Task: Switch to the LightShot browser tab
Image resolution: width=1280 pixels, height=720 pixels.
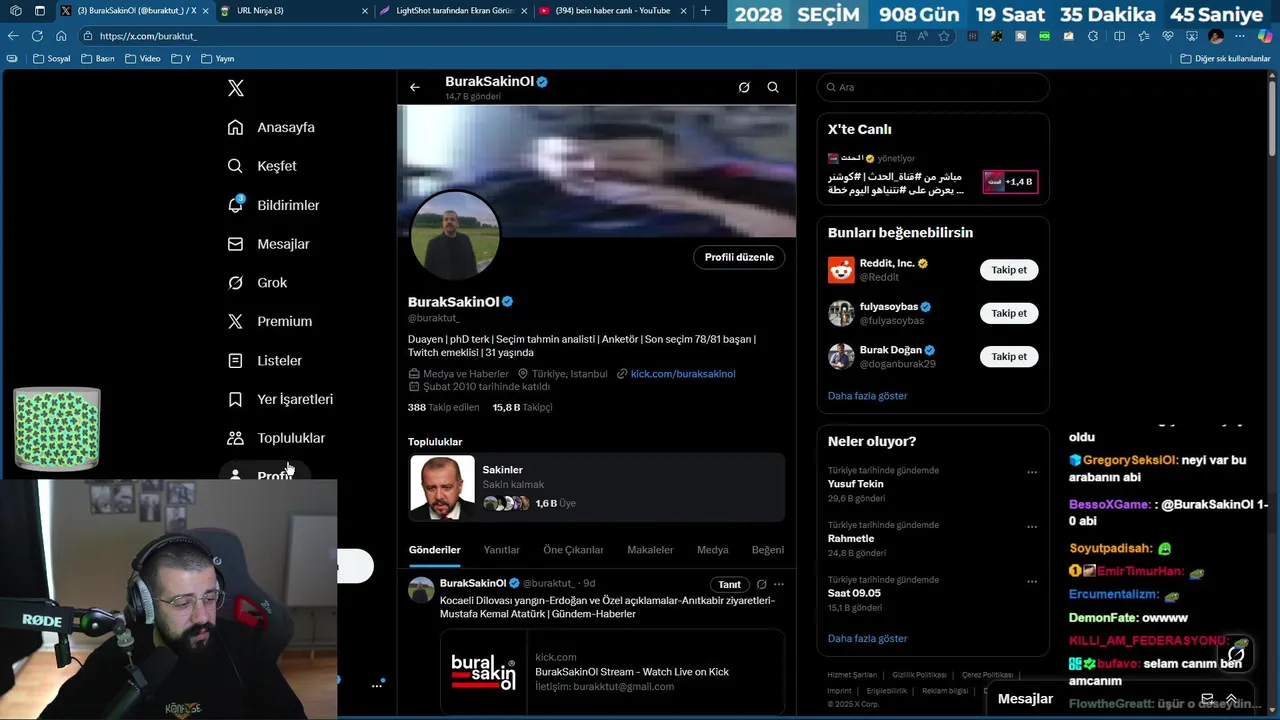Action: coord(452,11)
